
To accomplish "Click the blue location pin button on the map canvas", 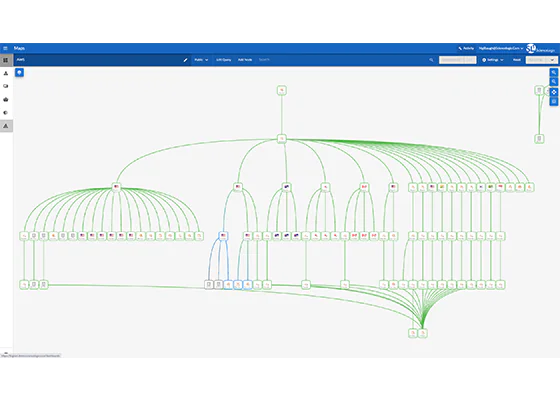I will pyautogui.click(x=19, y=72).
